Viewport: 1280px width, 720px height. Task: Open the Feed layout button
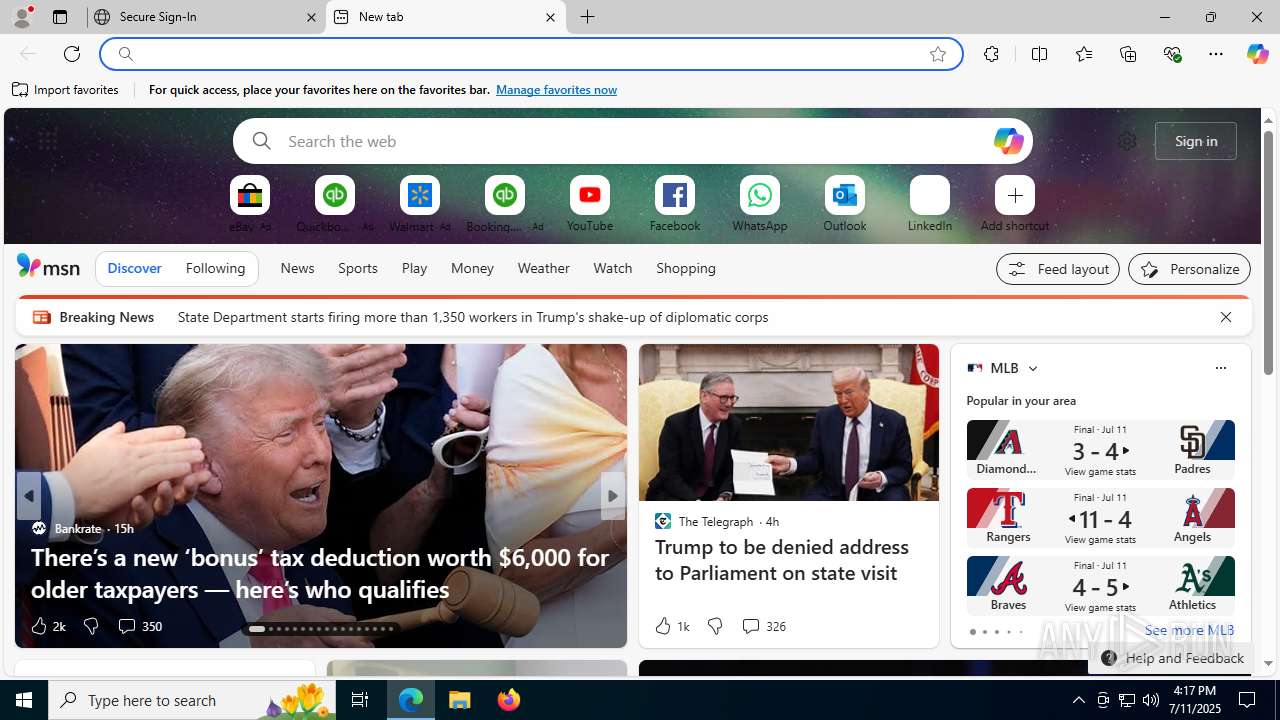[x=1058, y=269]
